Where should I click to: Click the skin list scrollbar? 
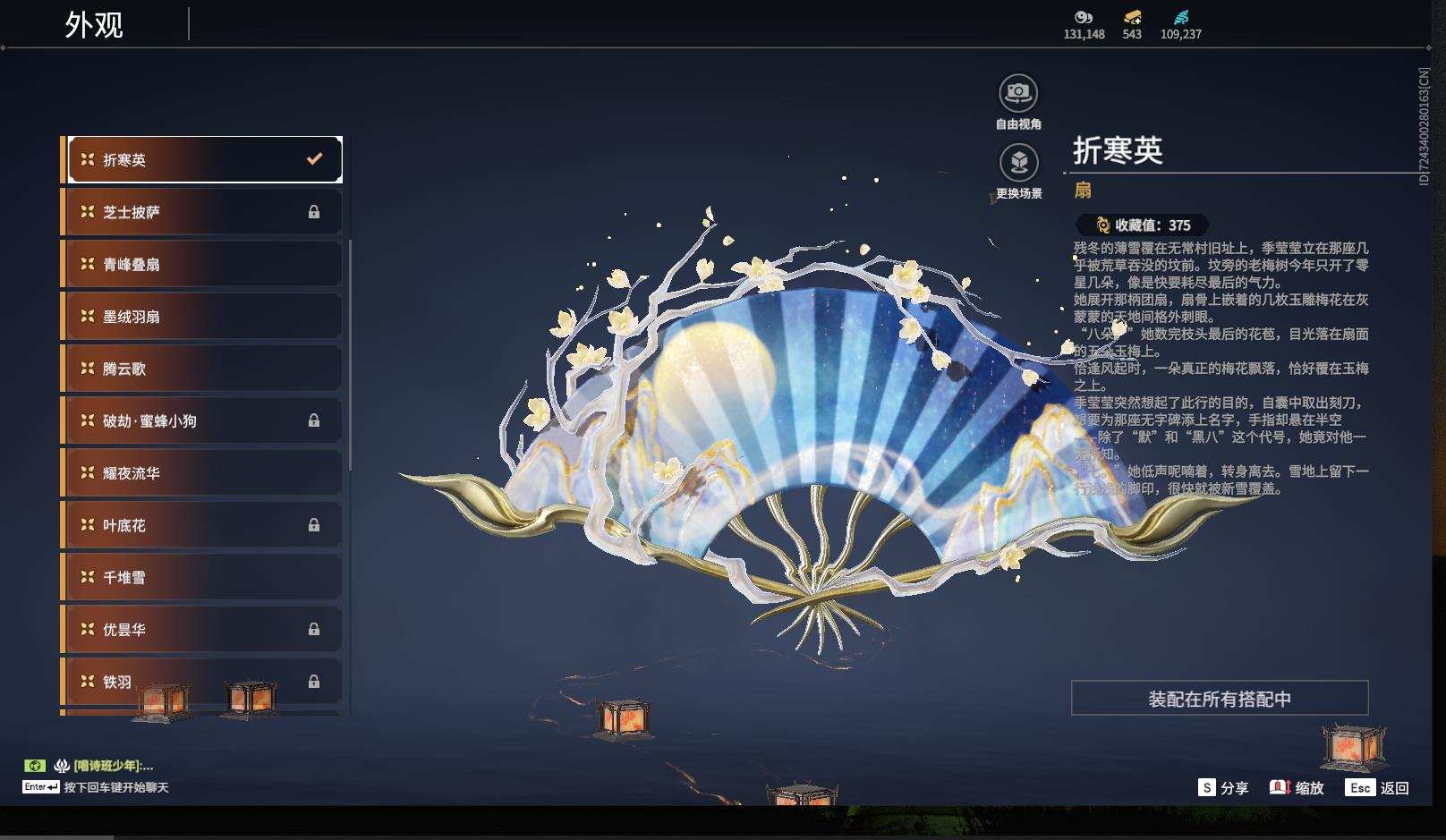[x=350, y=355]
